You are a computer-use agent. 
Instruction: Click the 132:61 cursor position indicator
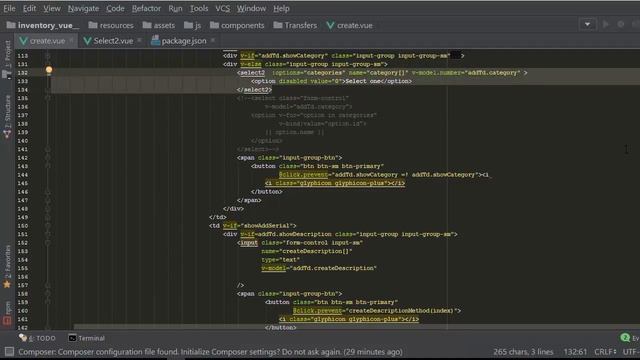[575, 352]
